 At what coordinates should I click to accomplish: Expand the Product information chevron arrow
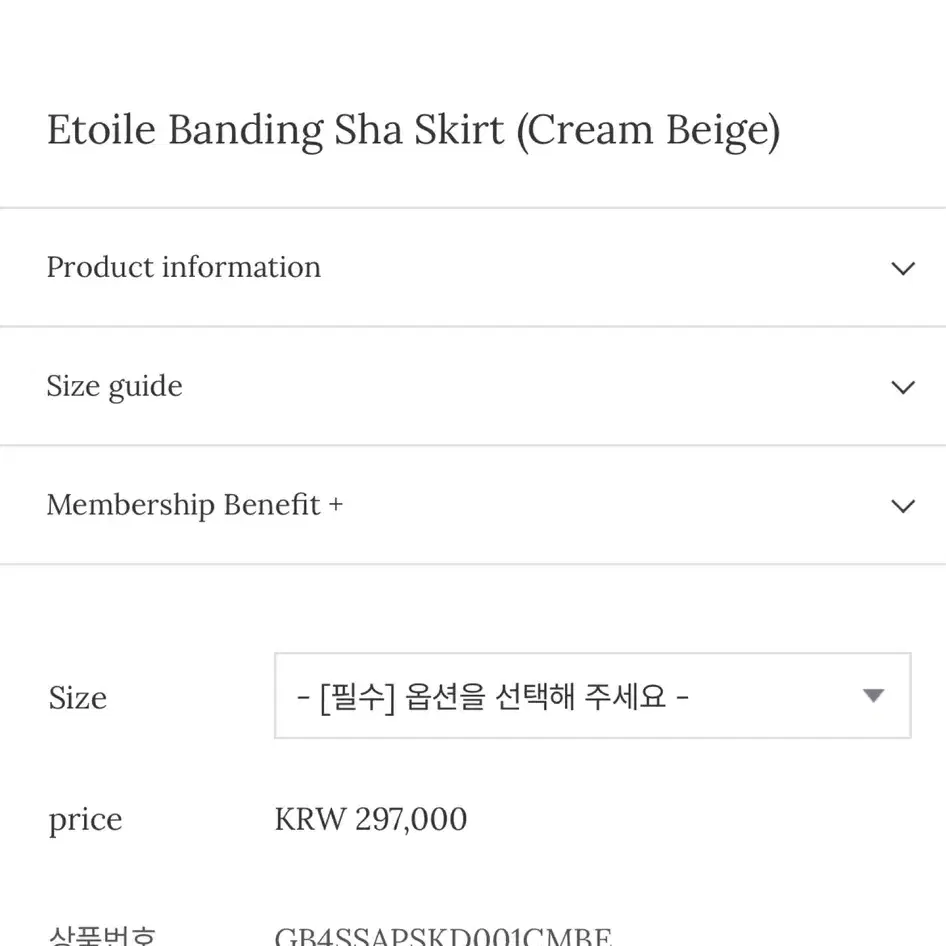pyautogui.click(x=903, y=268)
